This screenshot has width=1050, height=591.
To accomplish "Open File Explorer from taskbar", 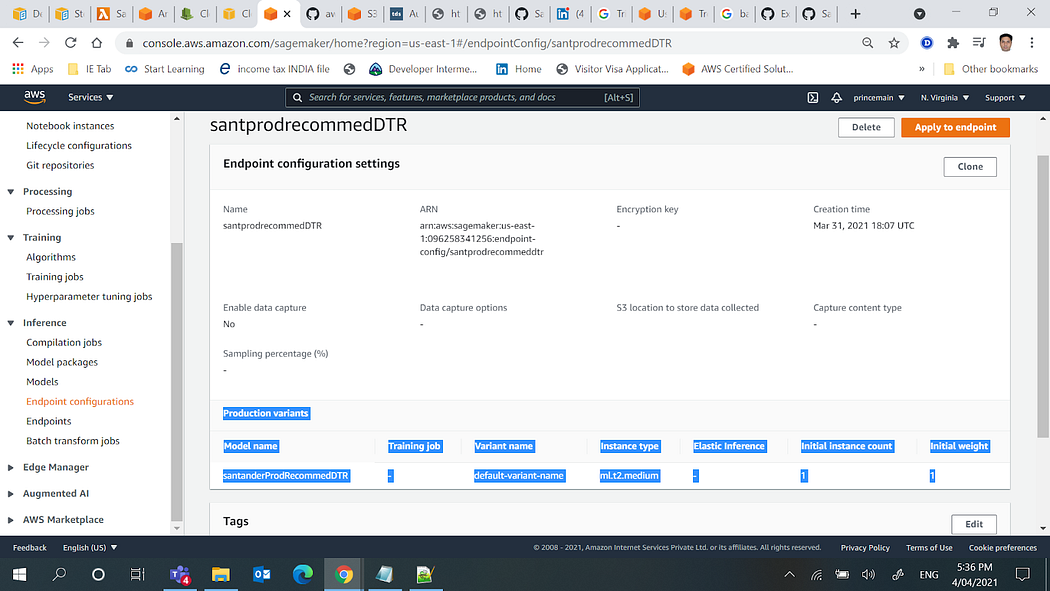I will (x=220, y=574).
